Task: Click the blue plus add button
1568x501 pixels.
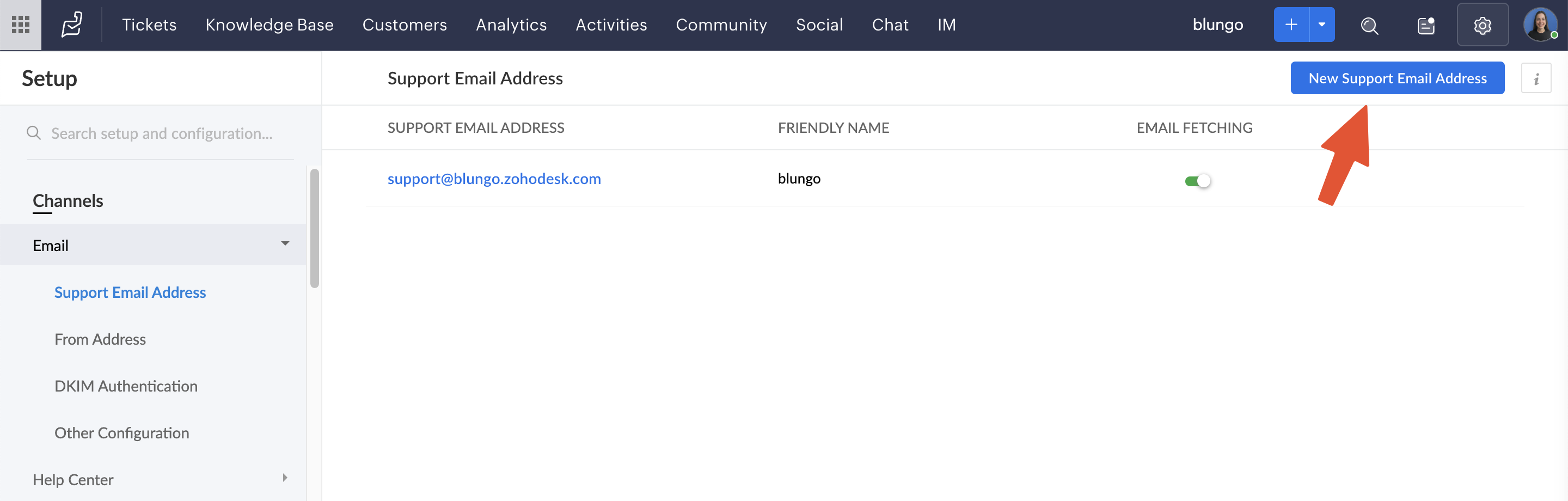Action: point(1291,25)
